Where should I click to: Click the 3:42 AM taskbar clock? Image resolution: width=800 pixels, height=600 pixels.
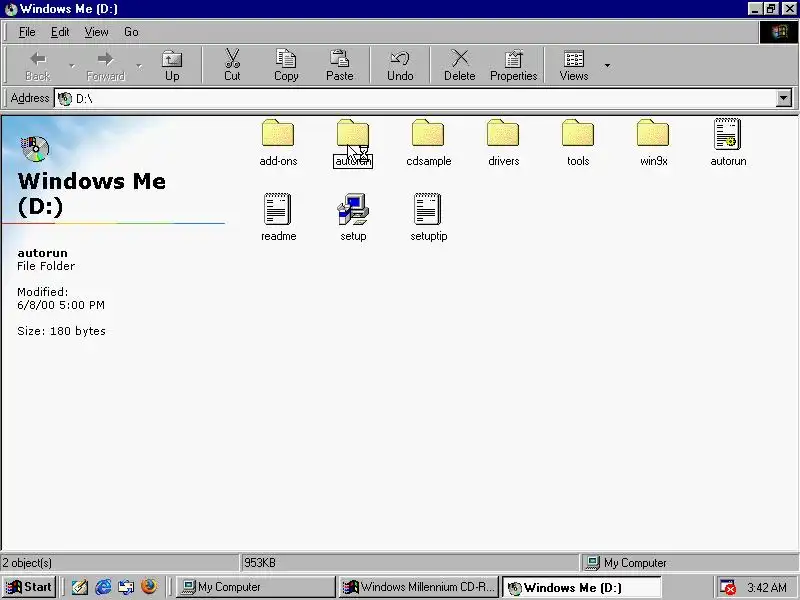(x=767, y=588)
